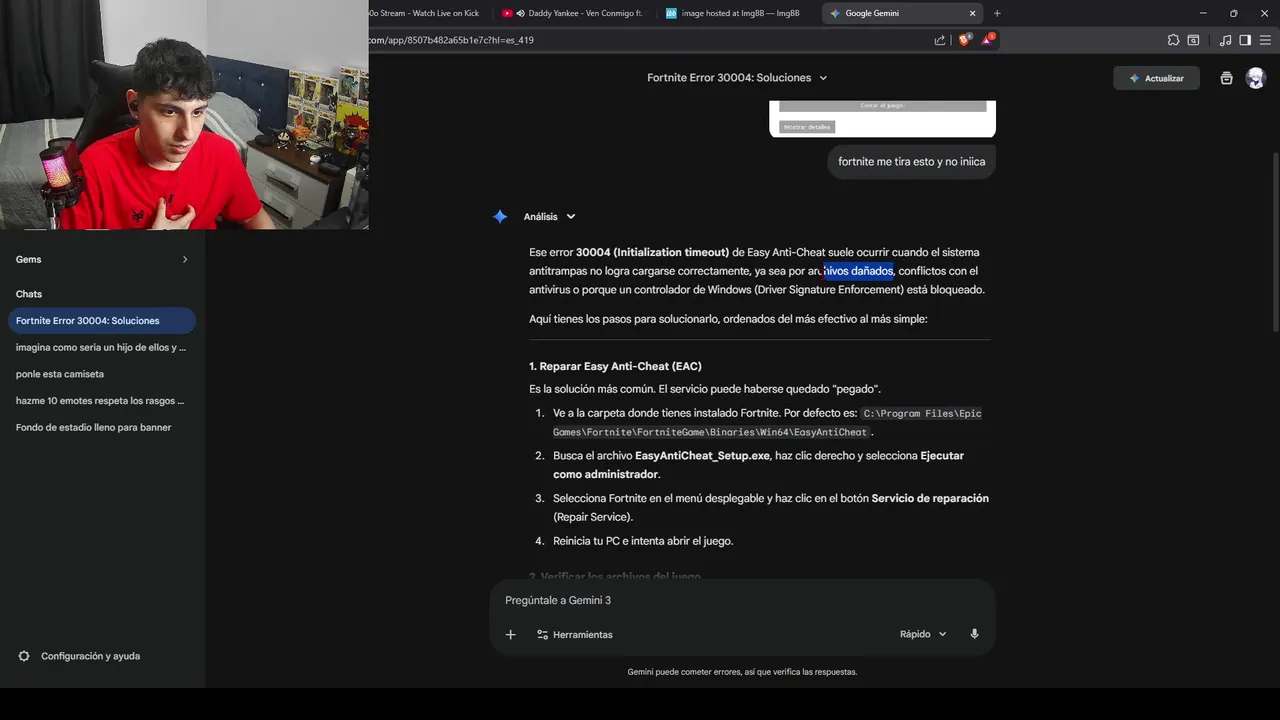The image size is (1280, 720).
Task: Click the microphone voice input icon
Action: point(974,634)
